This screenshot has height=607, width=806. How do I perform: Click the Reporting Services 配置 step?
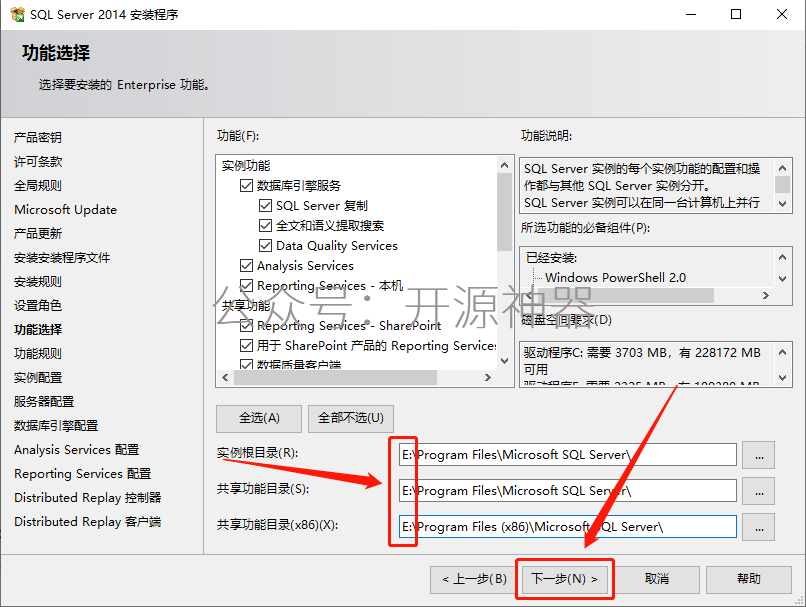tap(82, 473)
